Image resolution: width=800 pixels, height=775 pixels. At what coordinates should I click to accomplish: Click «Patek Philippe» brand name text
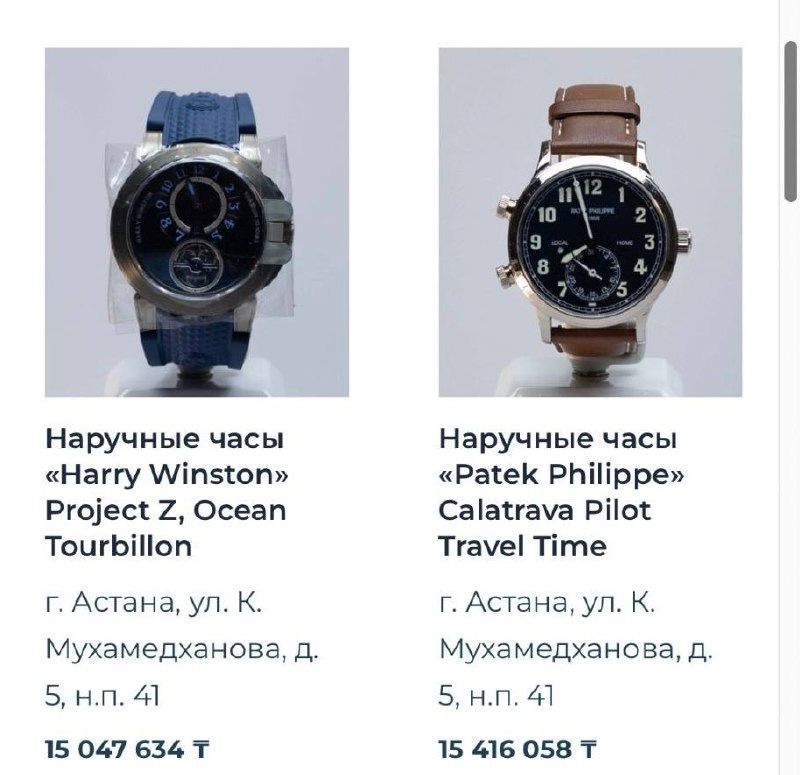pyautogui.click(x=561, y=475)
